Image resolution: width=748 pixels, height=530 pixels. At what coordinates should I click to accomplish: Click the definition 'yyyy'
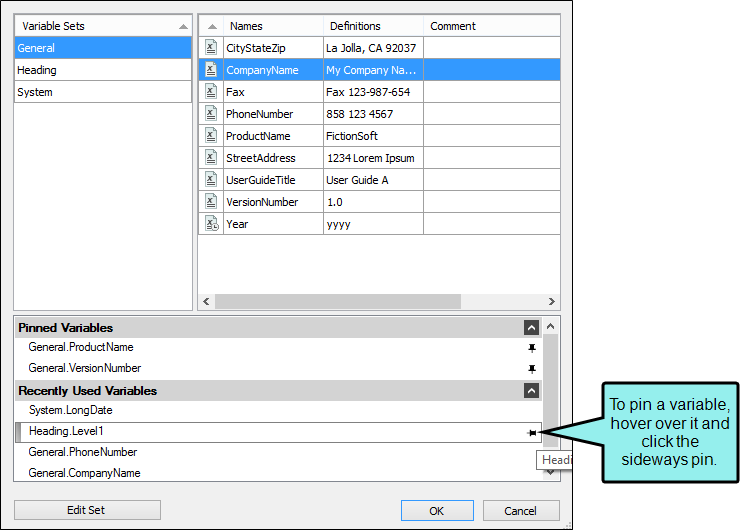click(x=374, y=223)
